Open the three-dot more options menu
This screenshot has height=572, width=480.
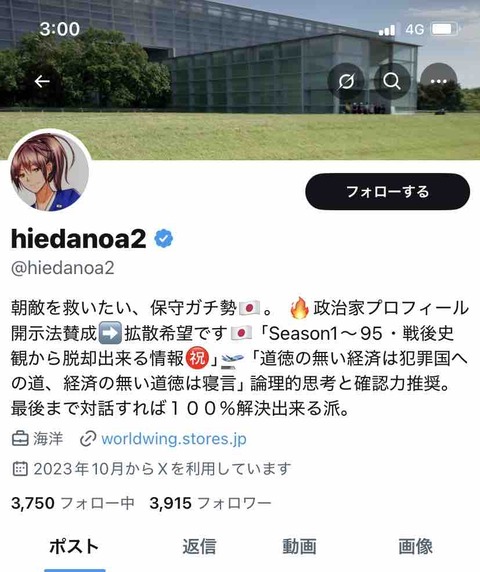(x=439, y=81)
